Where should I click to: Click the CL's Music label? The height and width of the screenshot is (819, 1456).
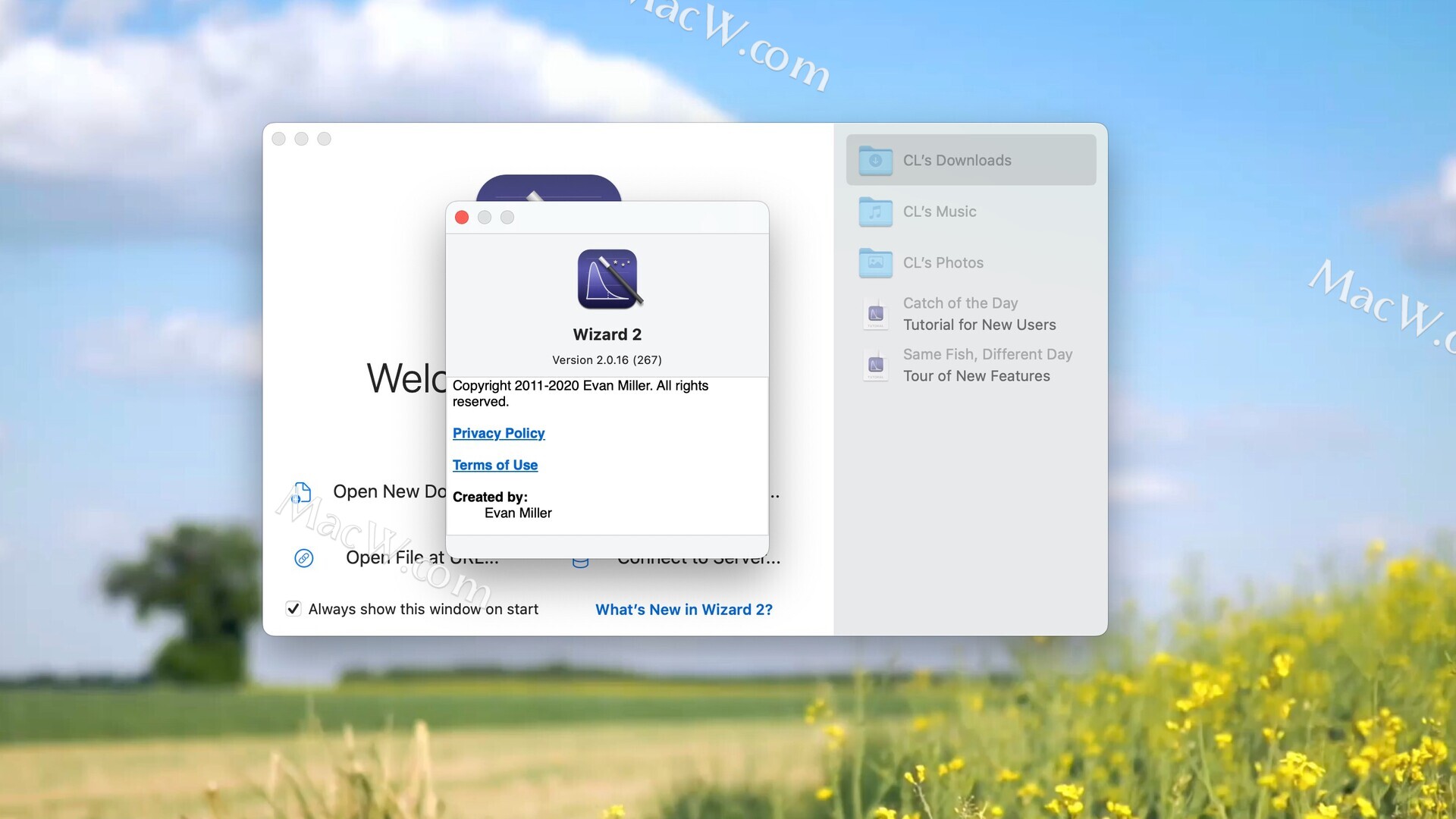[x=940, y=212]
